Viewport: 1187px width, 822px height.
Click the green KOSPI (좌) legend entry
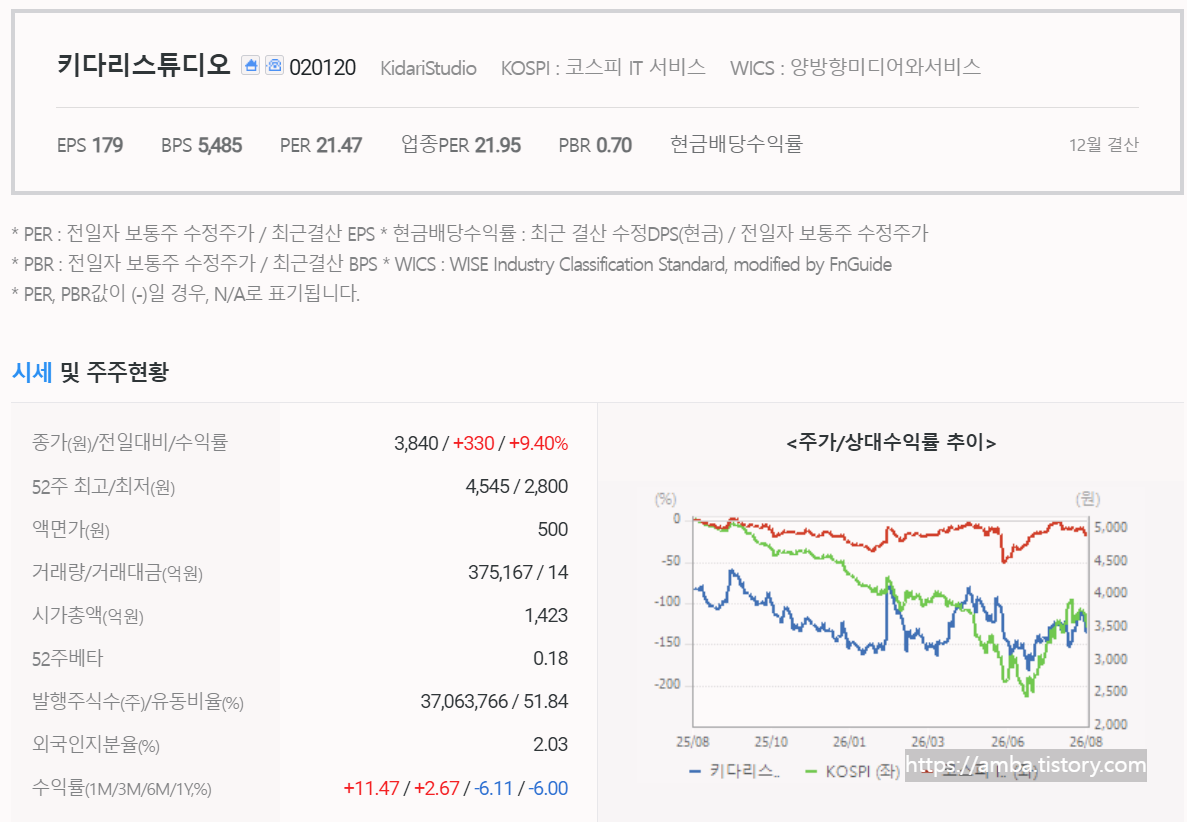pyautogui.click(x=852, y=771)
